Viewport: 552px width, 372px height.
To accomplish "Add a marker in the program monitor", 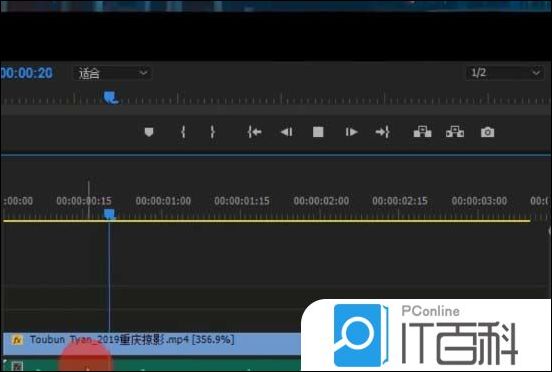I will (149, 132).
